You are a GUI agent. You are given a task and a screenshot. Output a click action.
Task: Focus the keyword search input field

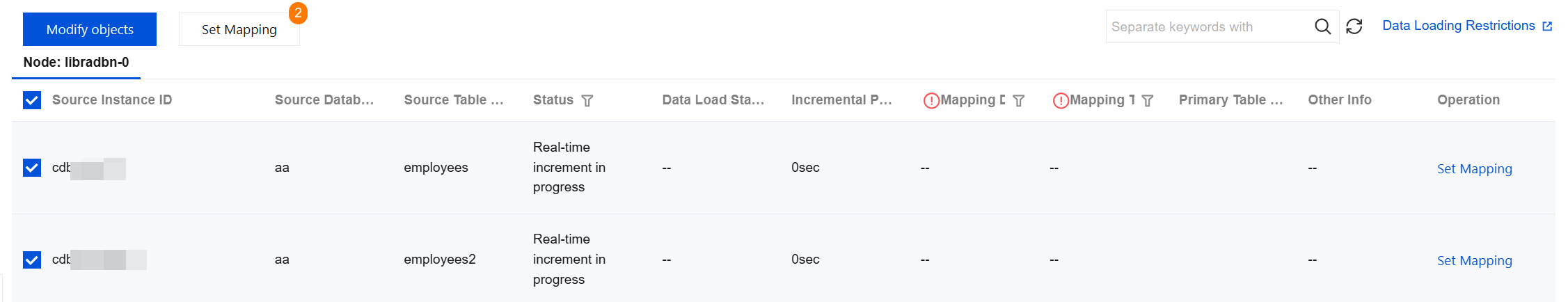(x=1207, y=26)
